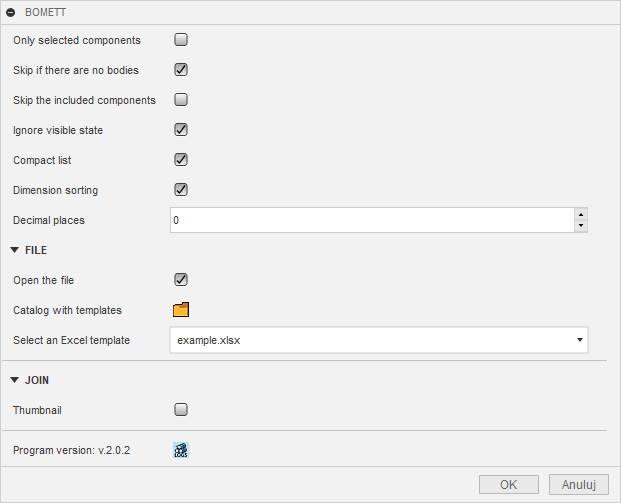Viewport: 621px width, 503px height.
Task: Click the Decimal places input field
Action: [x=371, y=220]
